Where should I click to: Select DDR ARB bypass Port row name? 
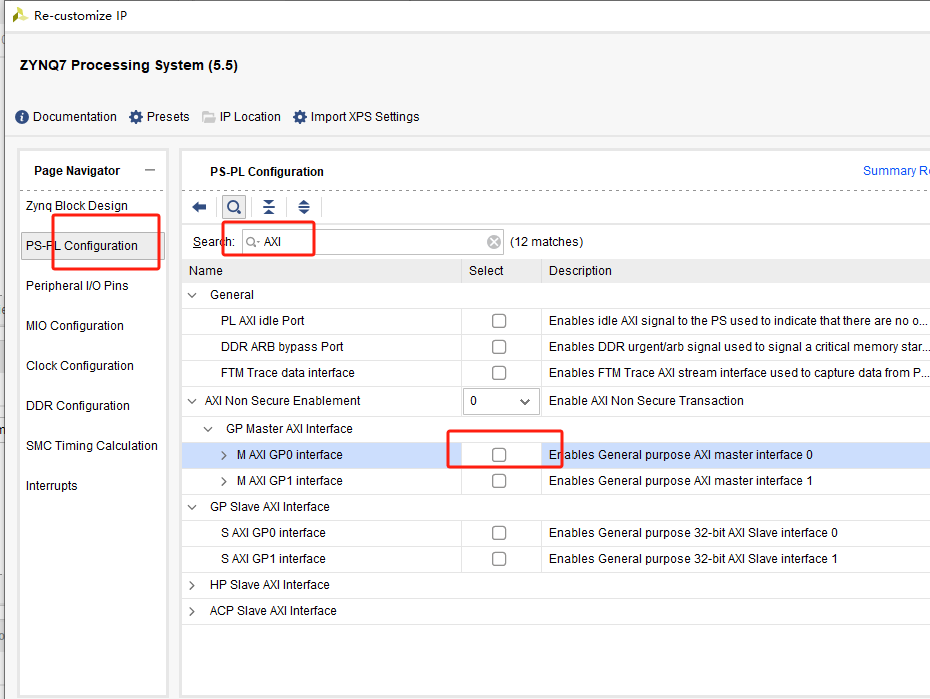click(x=282, y=347)
